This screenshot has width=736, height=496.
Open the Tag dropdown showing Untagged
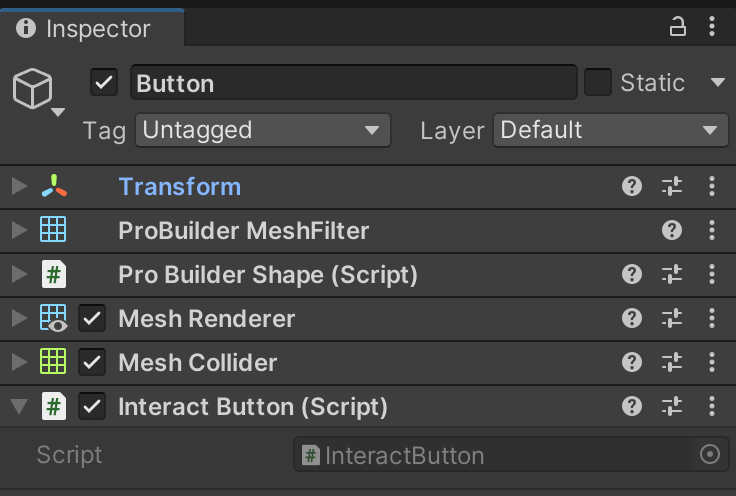(x=262, y=130)
